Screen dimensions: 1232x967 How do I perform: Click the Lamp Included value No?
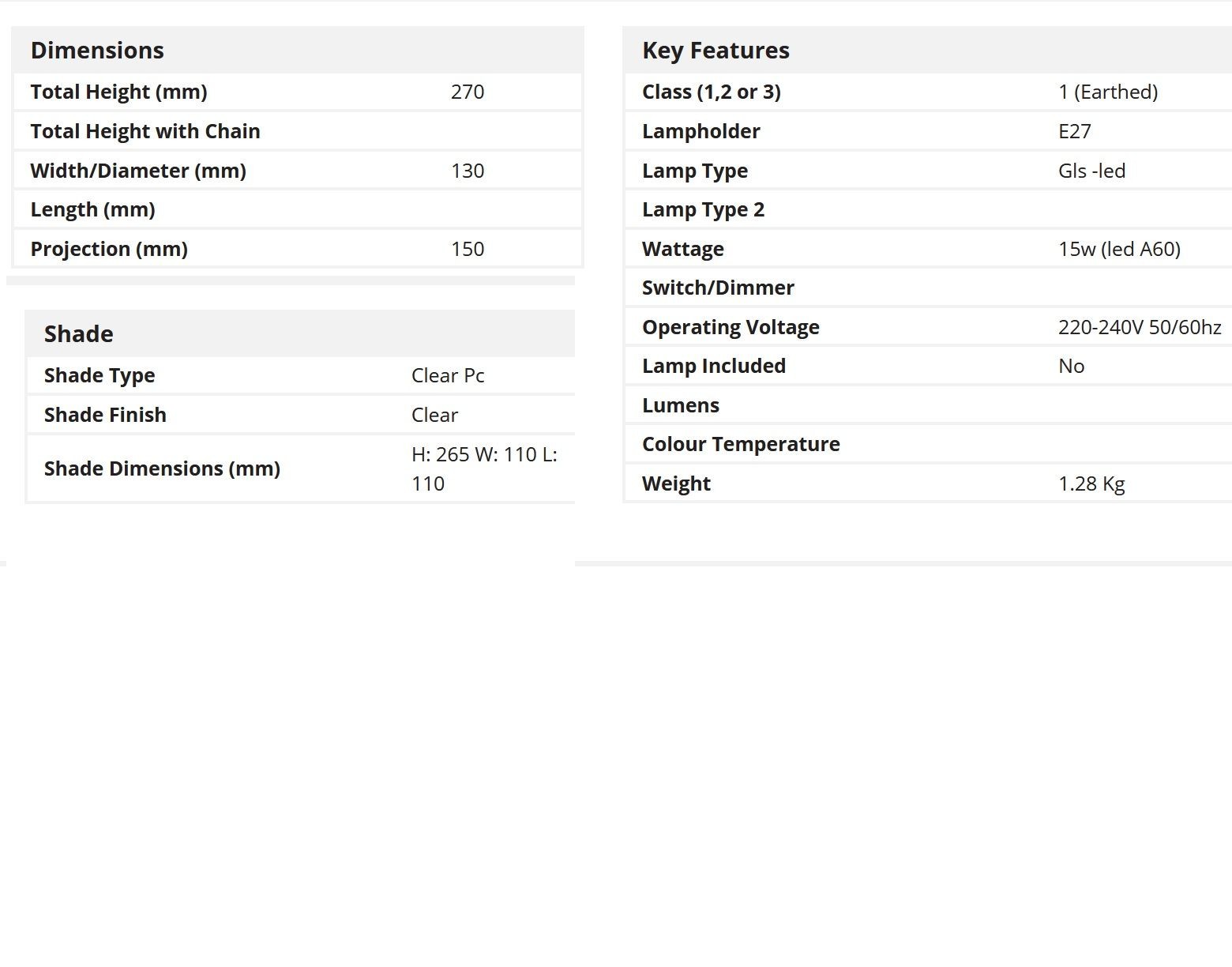(x=1071, y=366)
